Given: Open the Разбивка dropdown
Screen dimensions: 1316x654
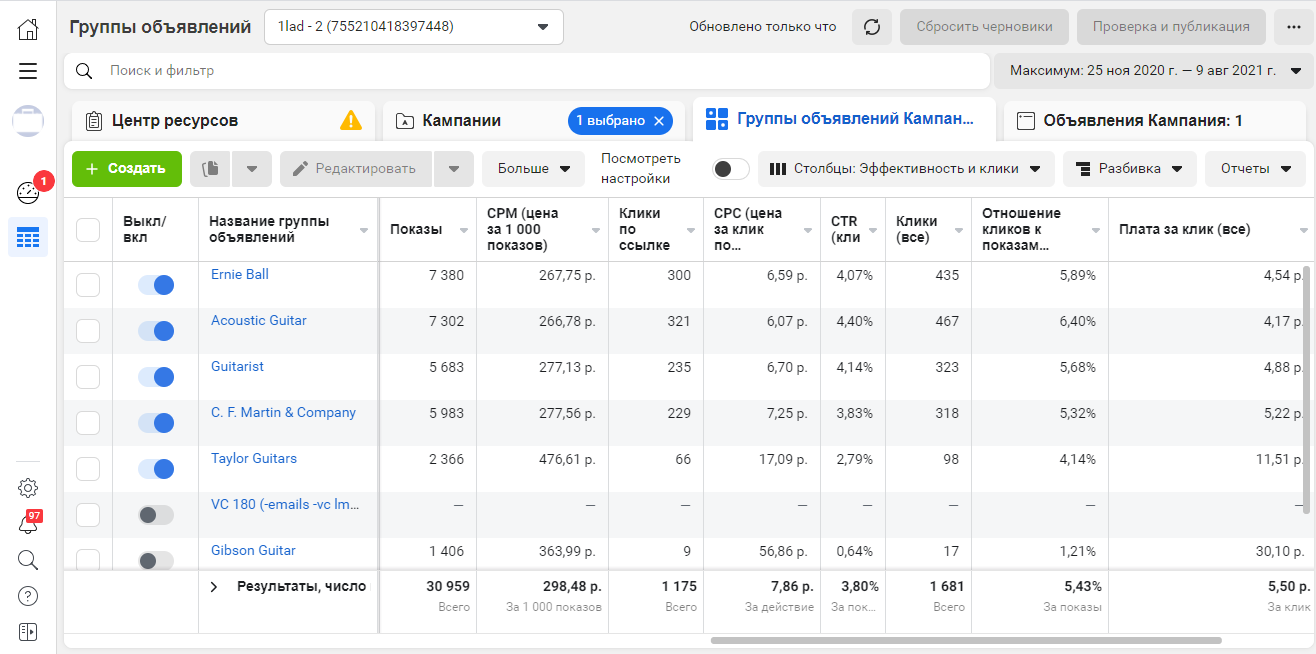Looking at the screenshot, I should 1130,169.
